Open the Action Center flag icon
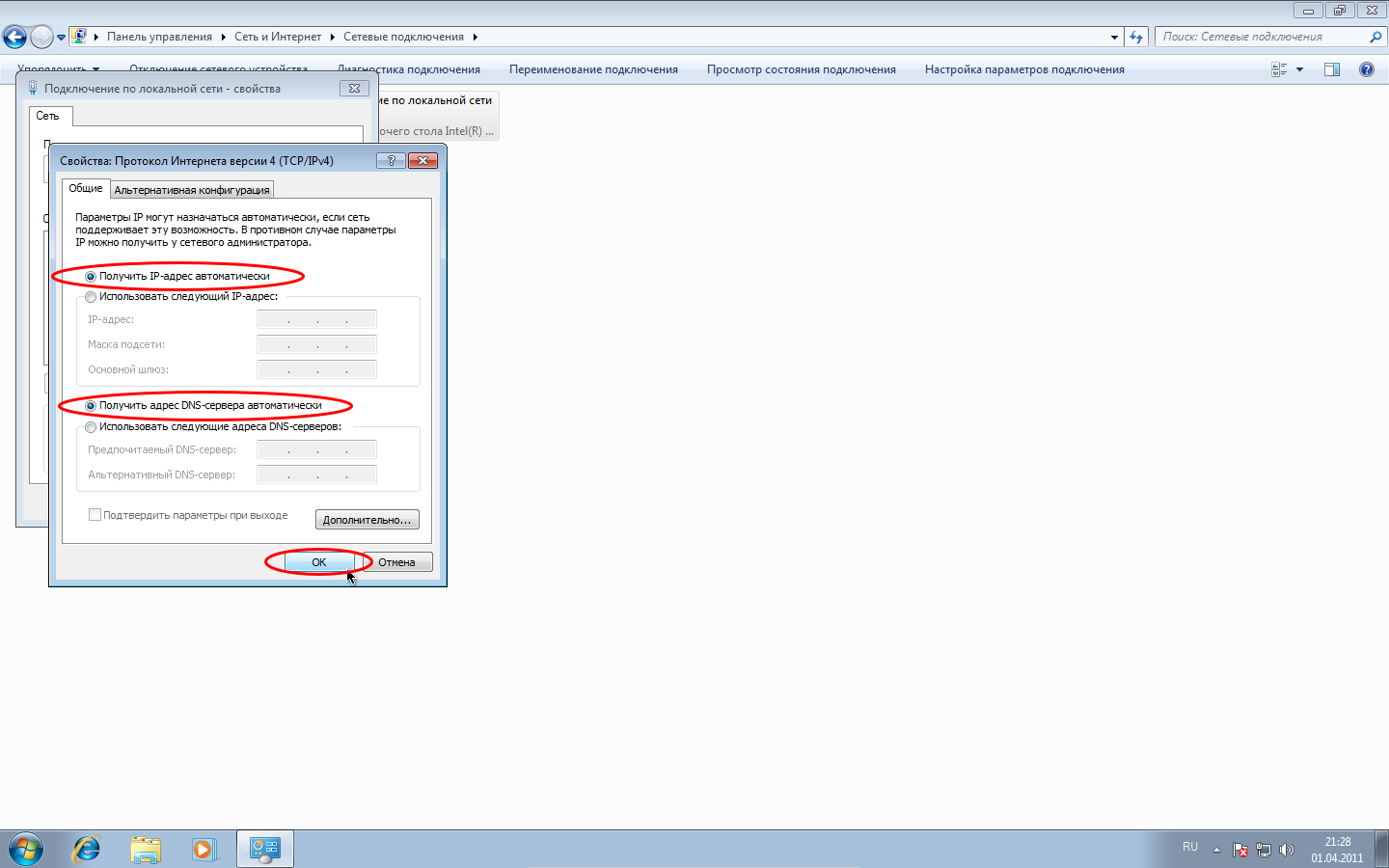 pos(1240,850)
